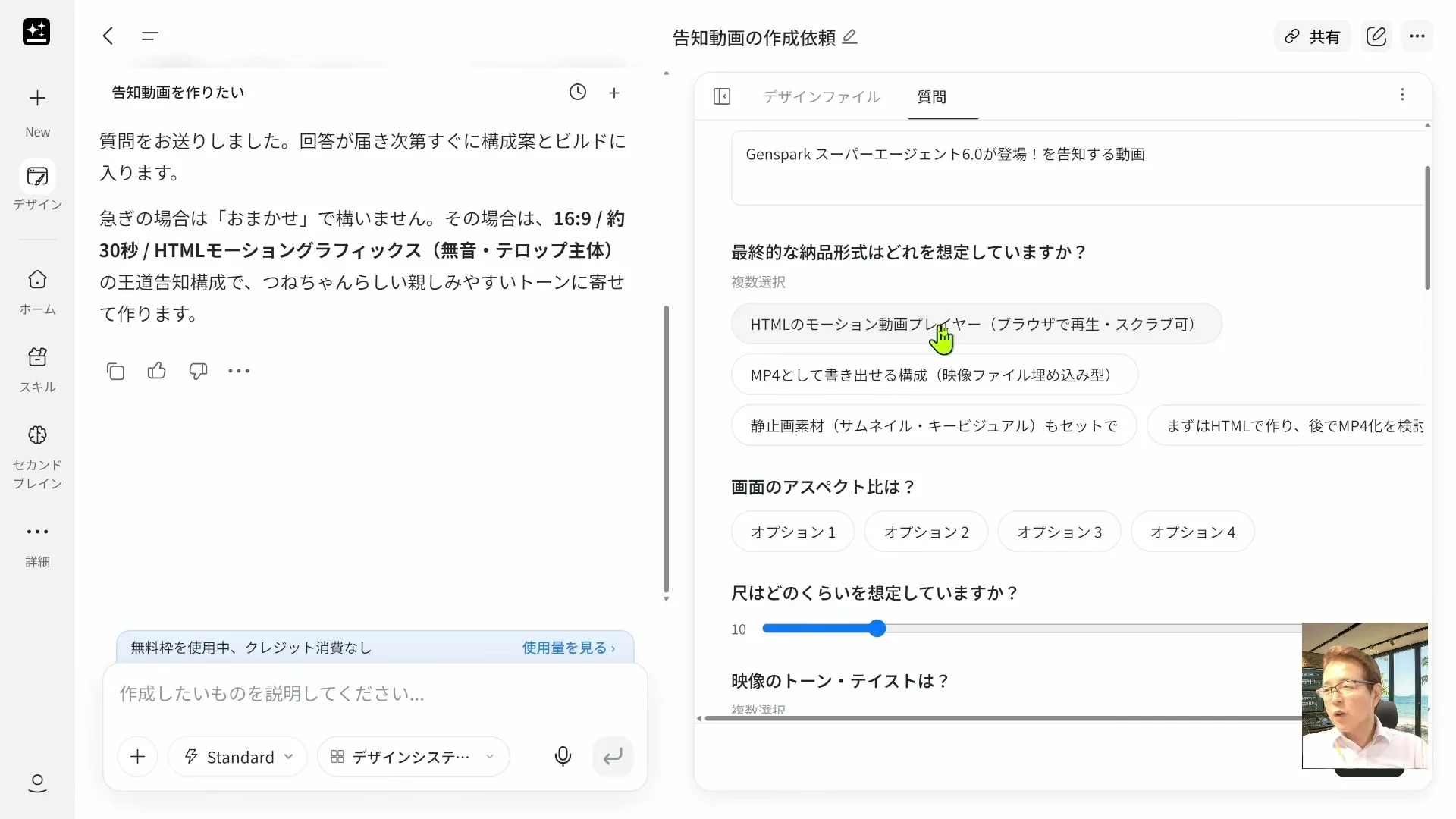Image resolution: width=1456 pixels, height=819 pixels.
Task: Choose オプション 1 for aspect ratio
Action: coord(793,532)
